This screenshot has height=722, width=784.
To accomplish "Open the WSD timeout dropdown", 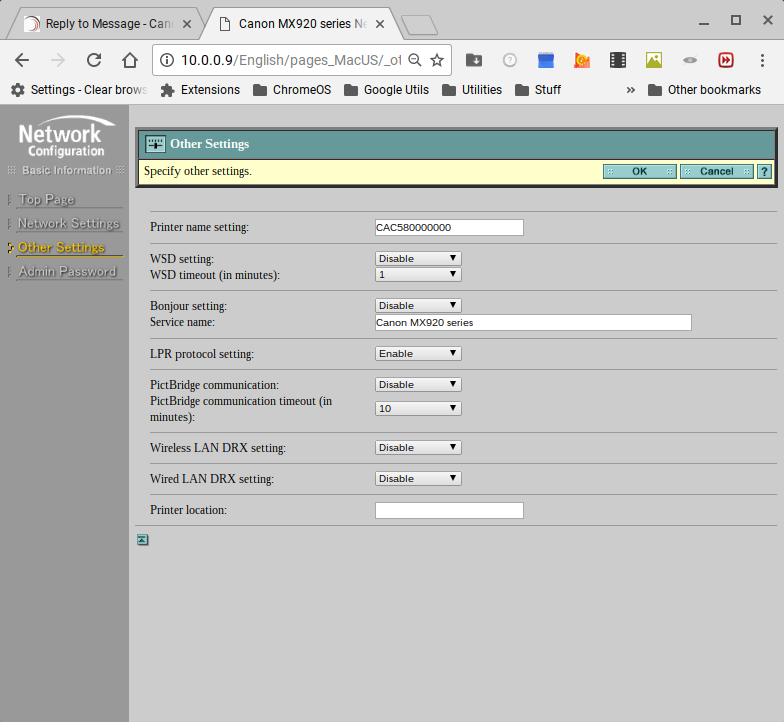I will click(418, 274).
